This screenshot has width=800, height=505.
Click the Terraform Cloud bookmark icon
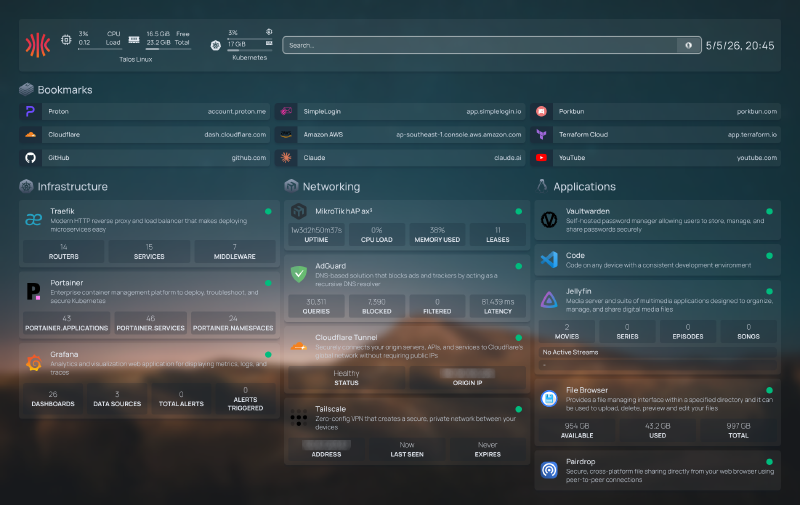541,135
